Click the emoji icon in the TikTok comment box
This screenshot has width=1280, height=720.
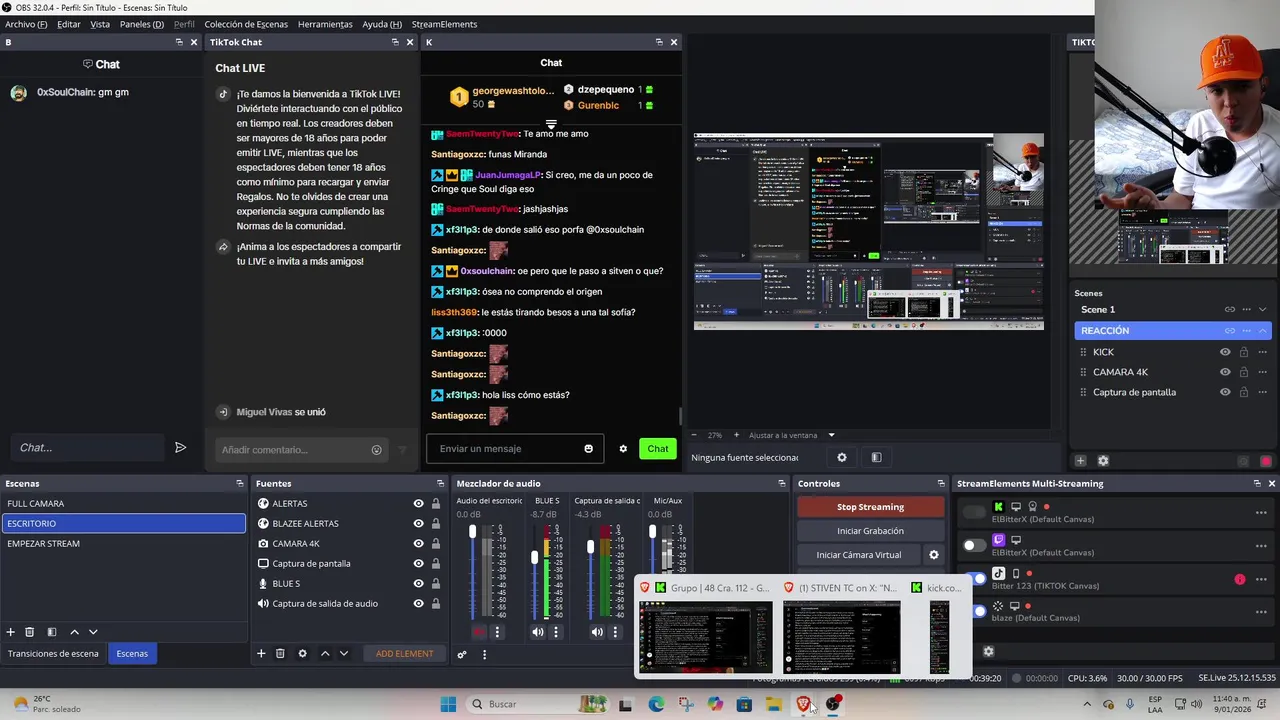point(377,450)
